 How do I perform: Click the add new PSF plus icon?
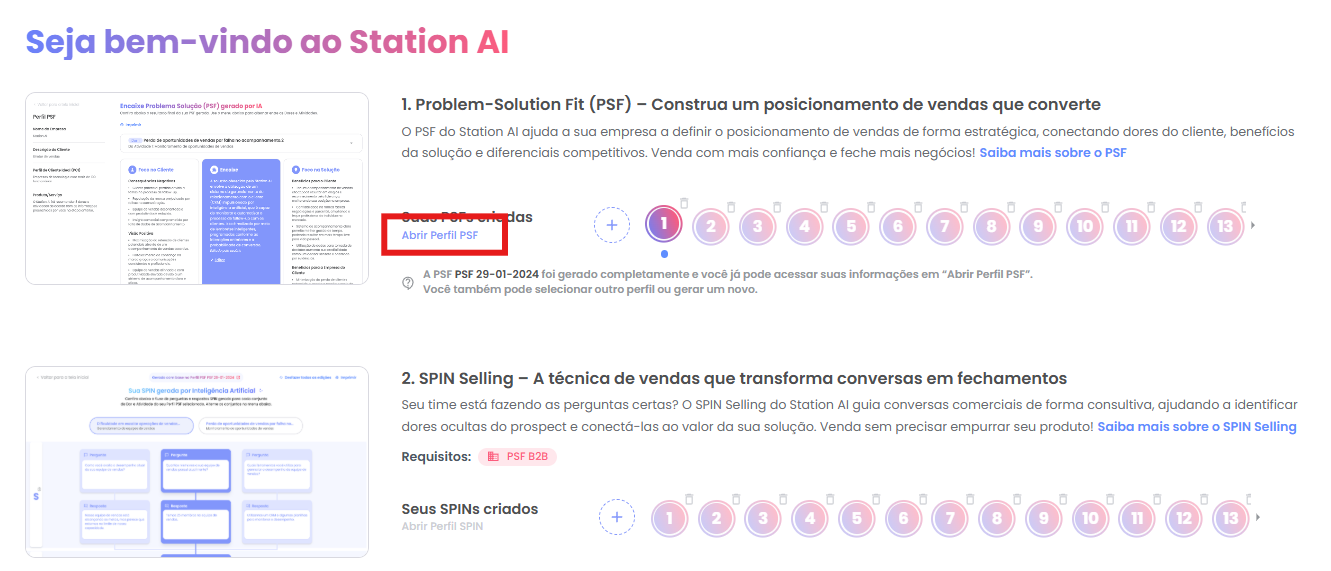(x=612, y=225)
